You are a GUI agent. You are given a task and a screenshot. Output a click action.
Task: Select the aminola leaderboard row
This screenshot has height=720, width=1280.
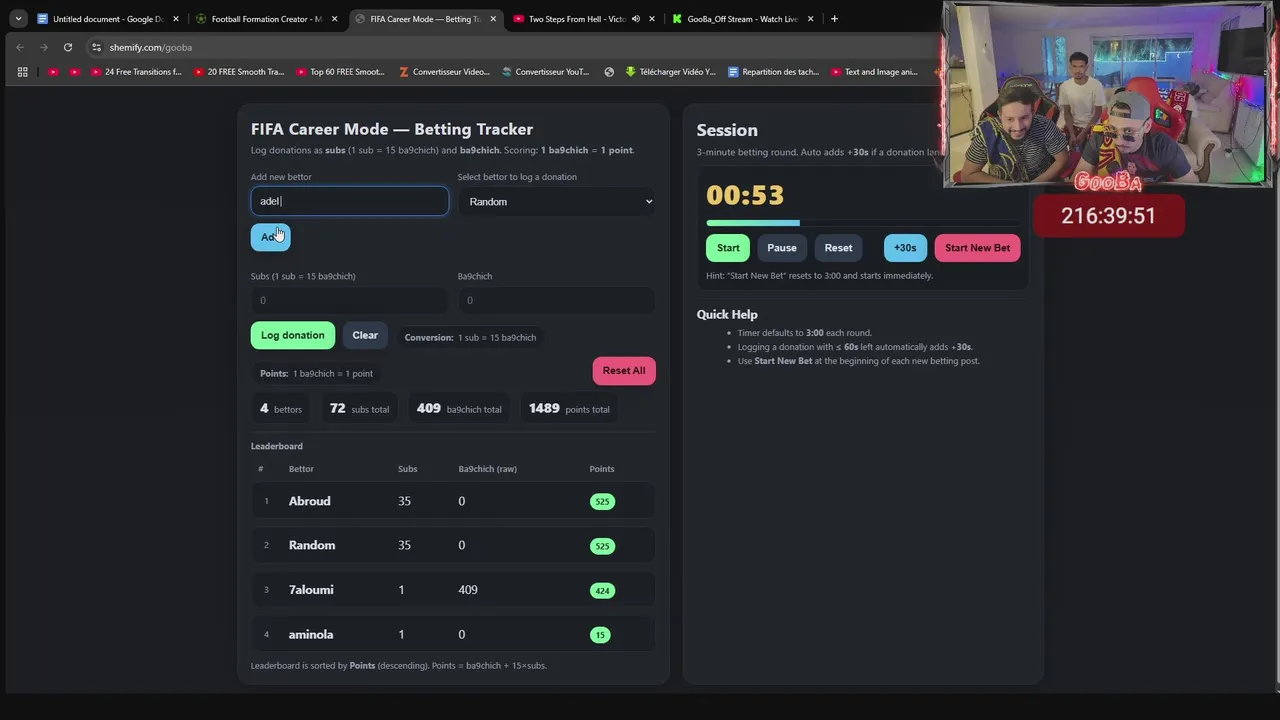453,634
